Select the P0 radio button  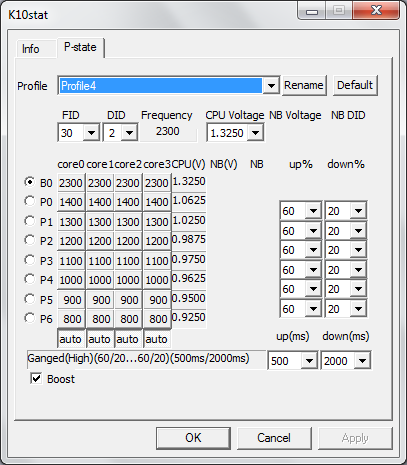30,201
